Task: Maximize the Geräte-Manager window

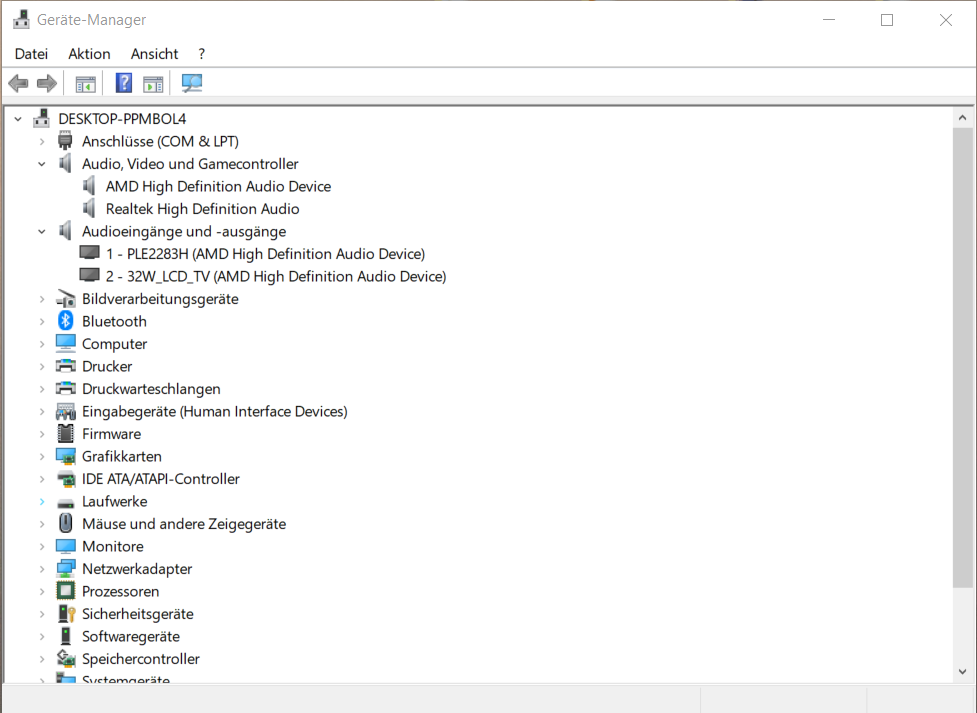Action: (x=887, y=20)
